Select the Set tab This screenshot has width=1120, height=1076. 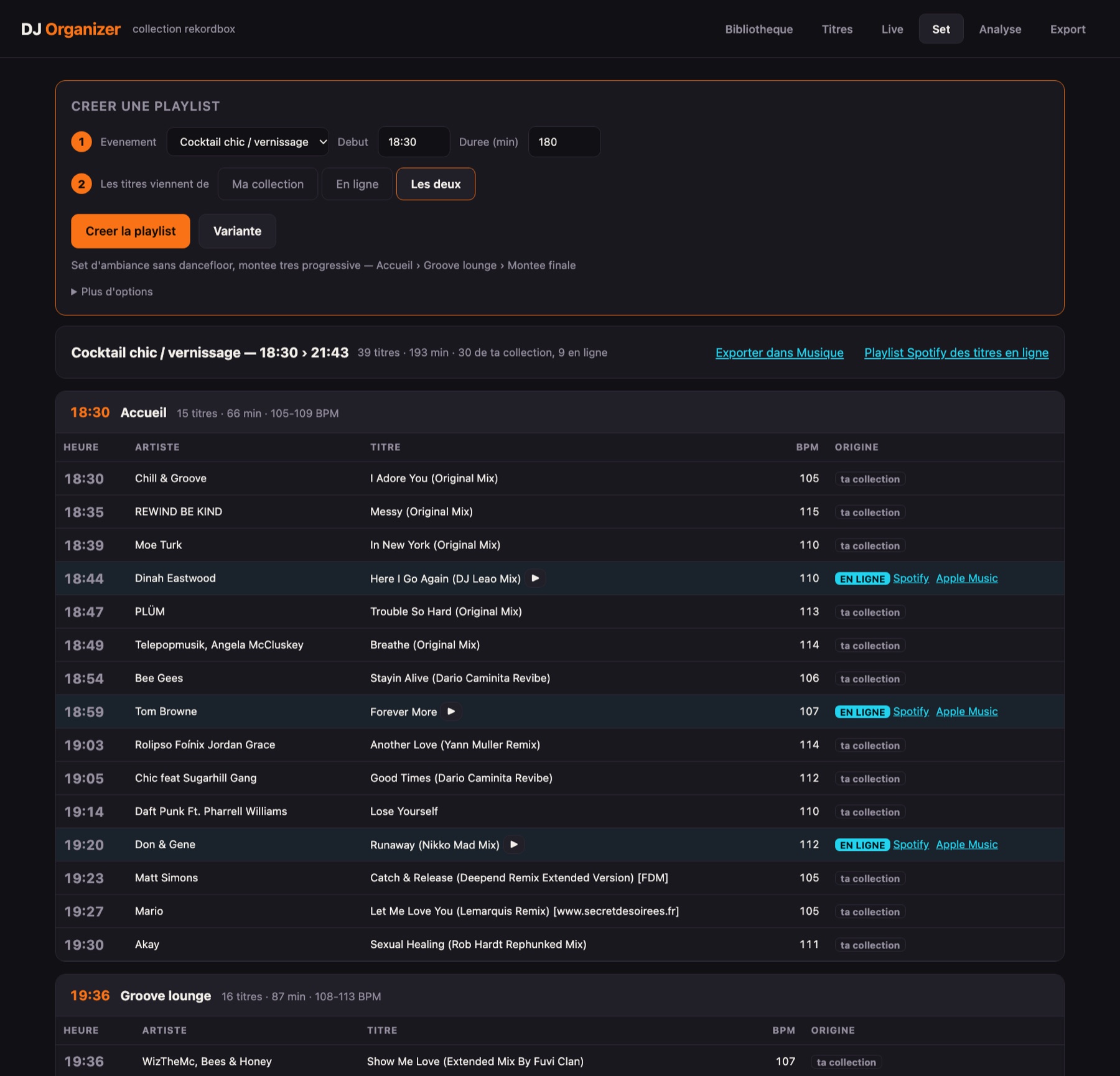coord(941,29)
